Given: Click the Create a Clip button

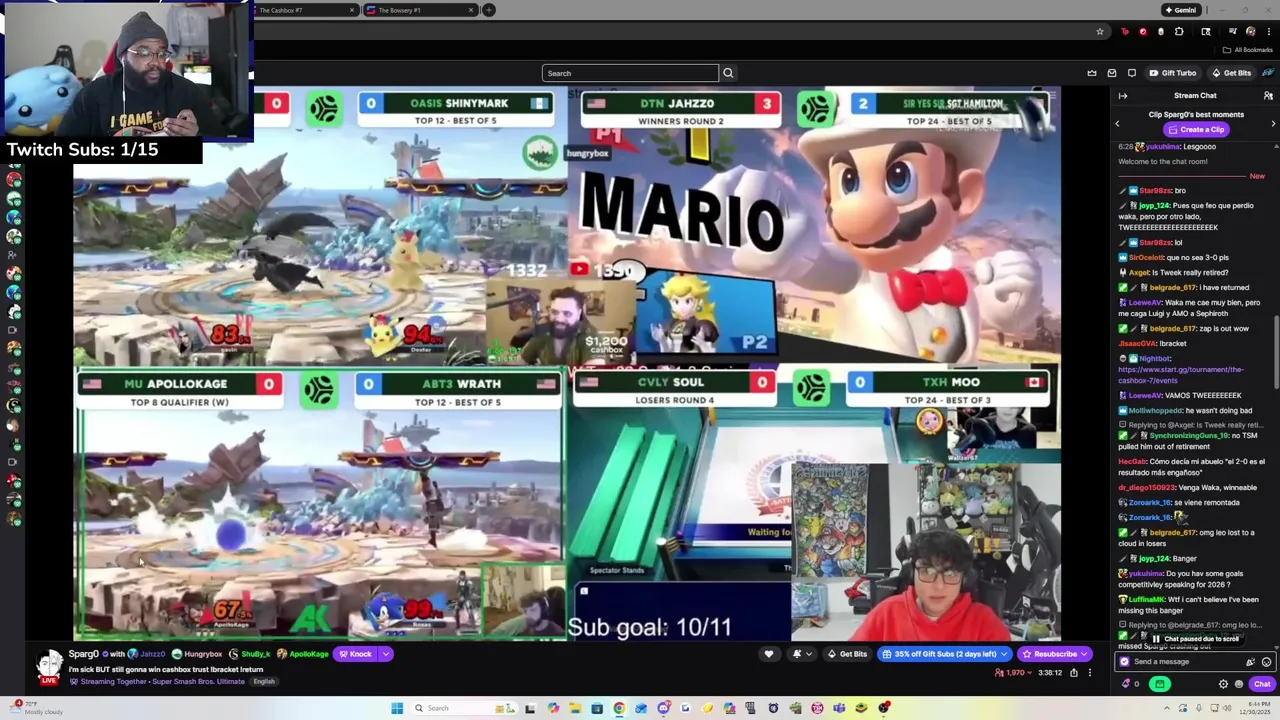Looking at the screenshot, I should (1195, 130).
